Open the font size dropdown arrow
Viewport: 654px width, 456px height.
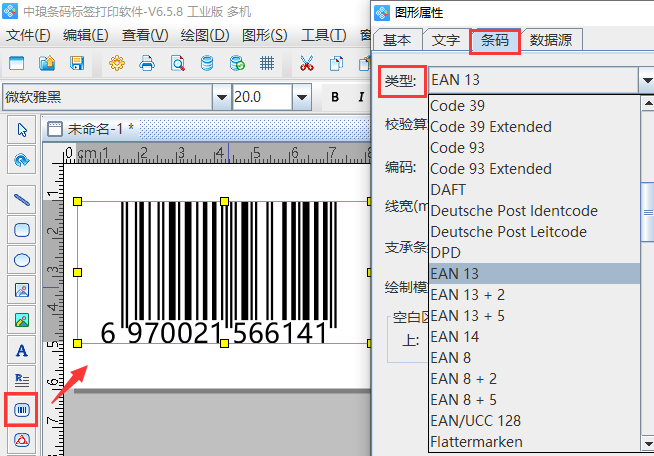click(302, 97)
